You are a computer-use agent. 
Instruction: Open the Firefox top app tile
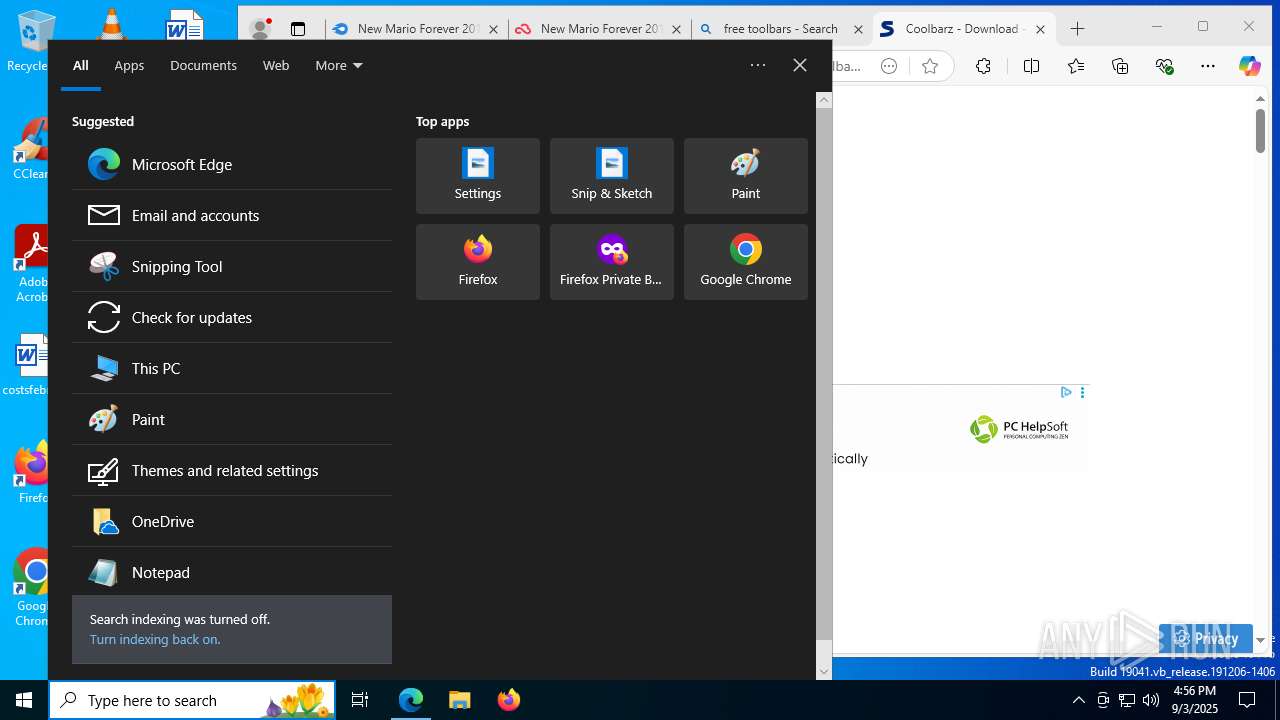(x=478, y=262)
